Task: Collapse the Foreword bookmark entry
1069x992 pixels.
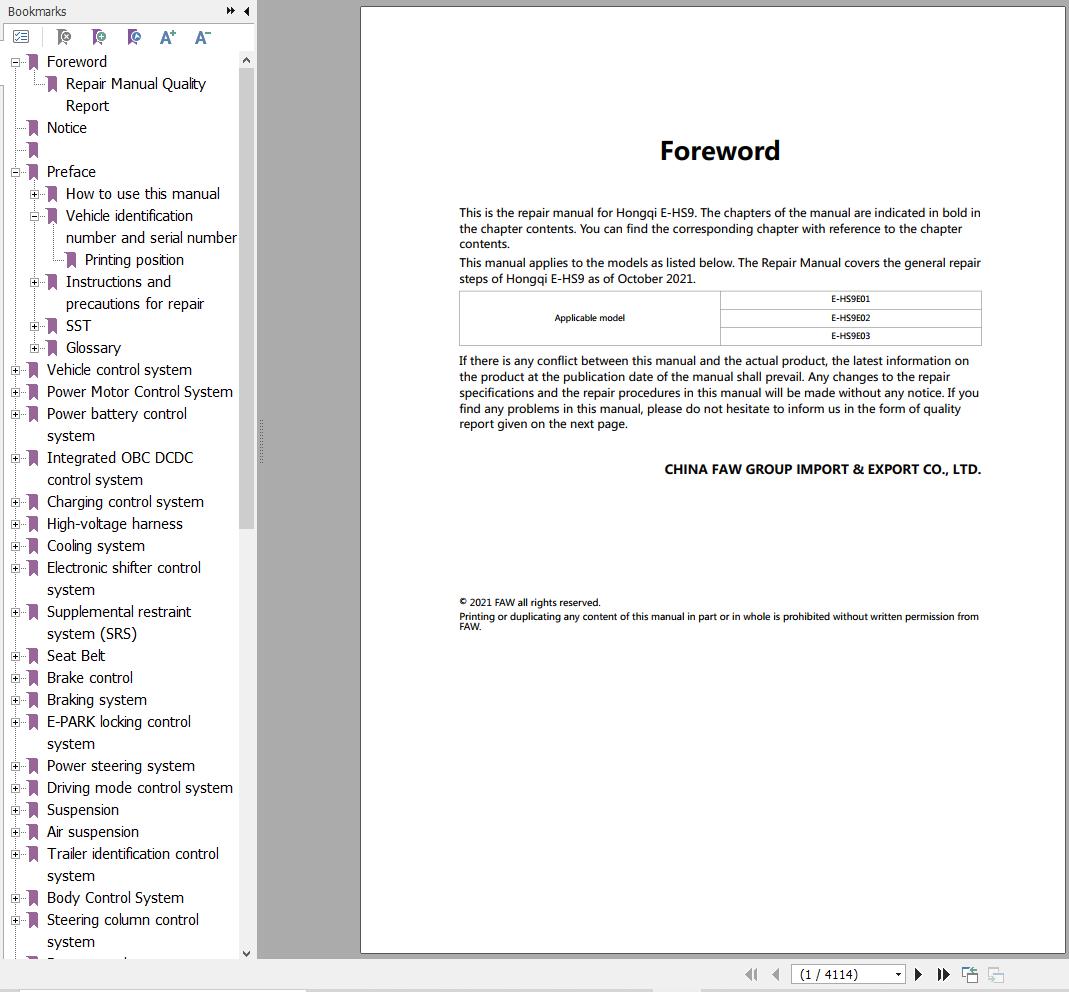Action: point(14,61)
